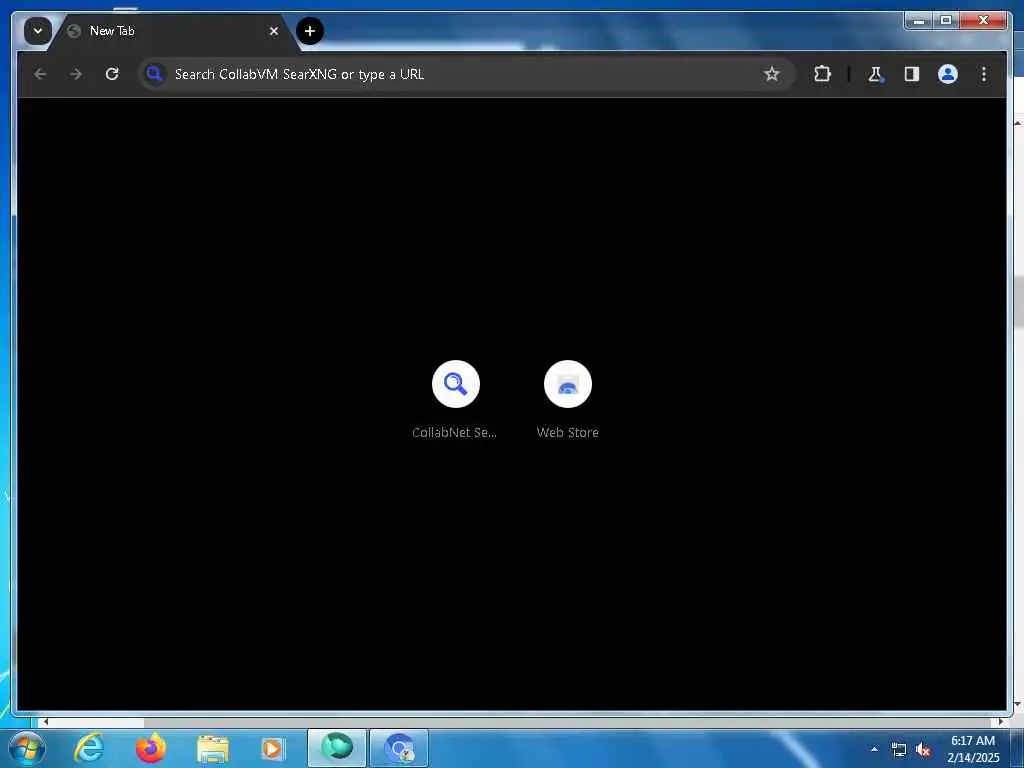1024x768 pixels.
Task: Close the New Tab tab
Action: point(274,31)
